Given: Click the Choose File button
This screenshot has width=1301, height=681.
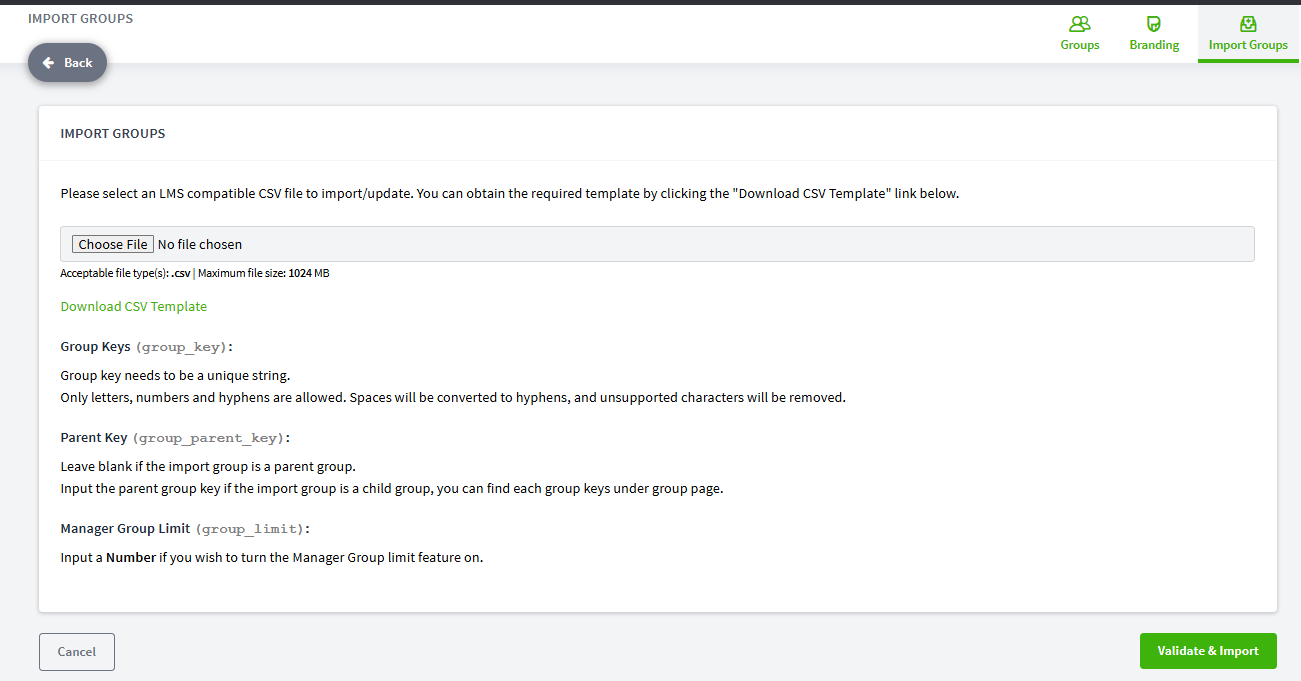Looking at the screenshot, I should coord(113,244).
